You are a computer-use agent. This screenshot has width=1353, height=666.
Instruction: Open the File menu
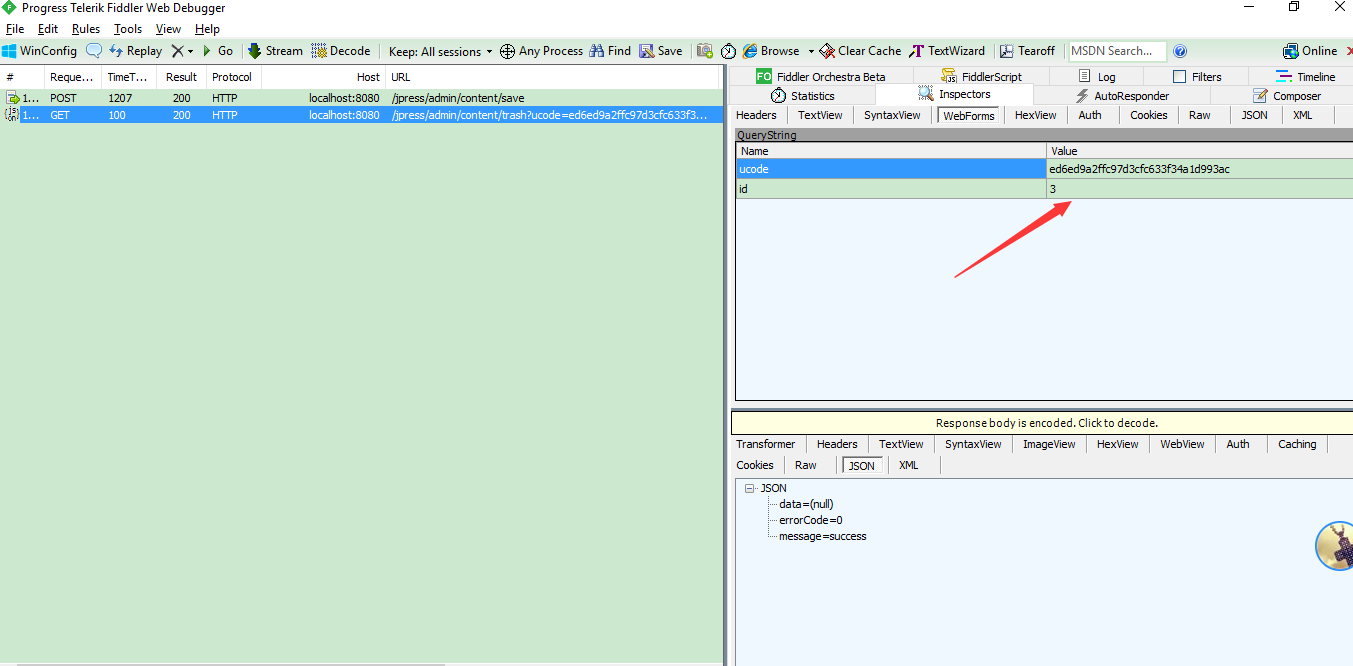pos(15,29)
